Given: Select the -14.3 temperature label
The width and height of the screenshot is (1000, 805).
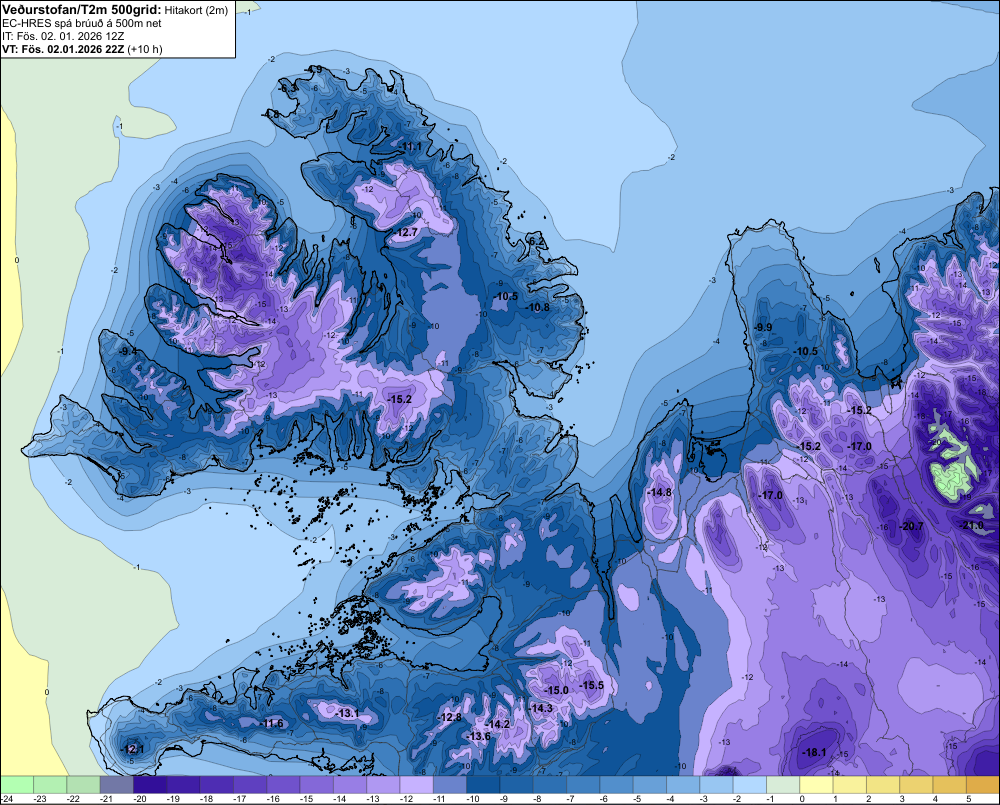Looking at the screenshot, I should [x=541, y=708].
